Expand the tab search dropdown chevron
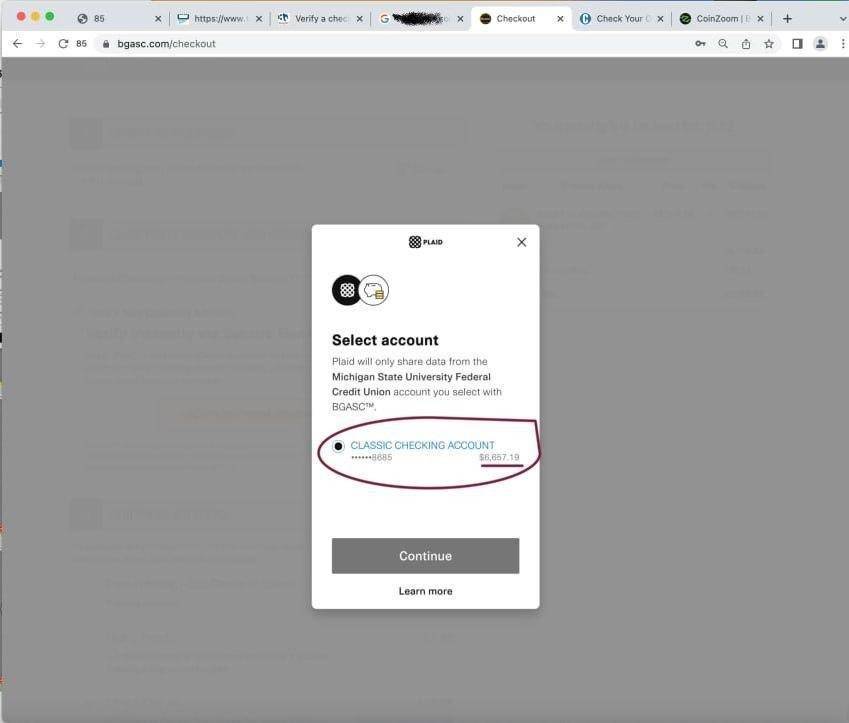The width and height of the screenshot is (849, 723). tap(842, 19)
